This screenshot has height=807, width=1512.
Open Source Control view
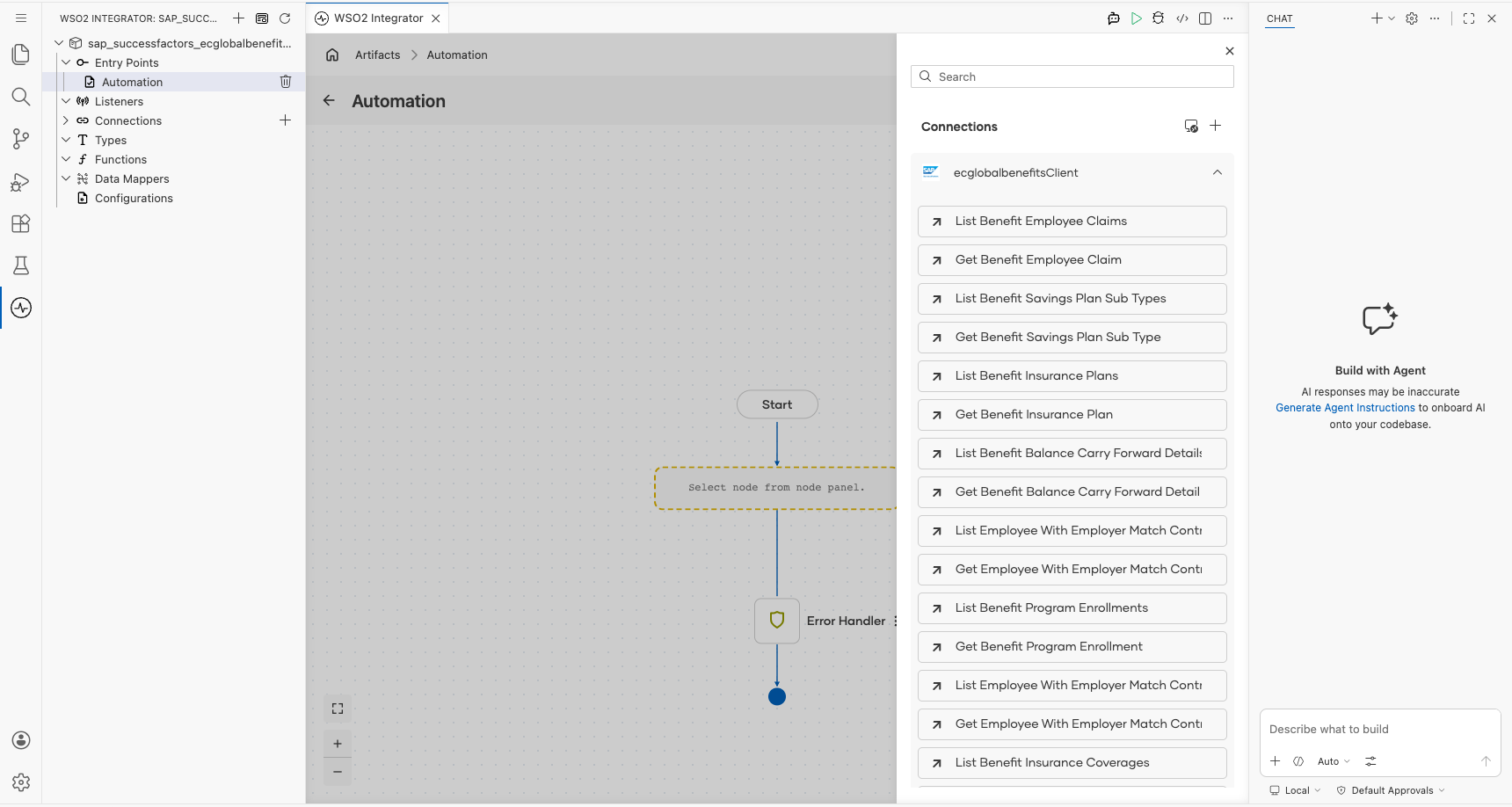coord(21,139)
